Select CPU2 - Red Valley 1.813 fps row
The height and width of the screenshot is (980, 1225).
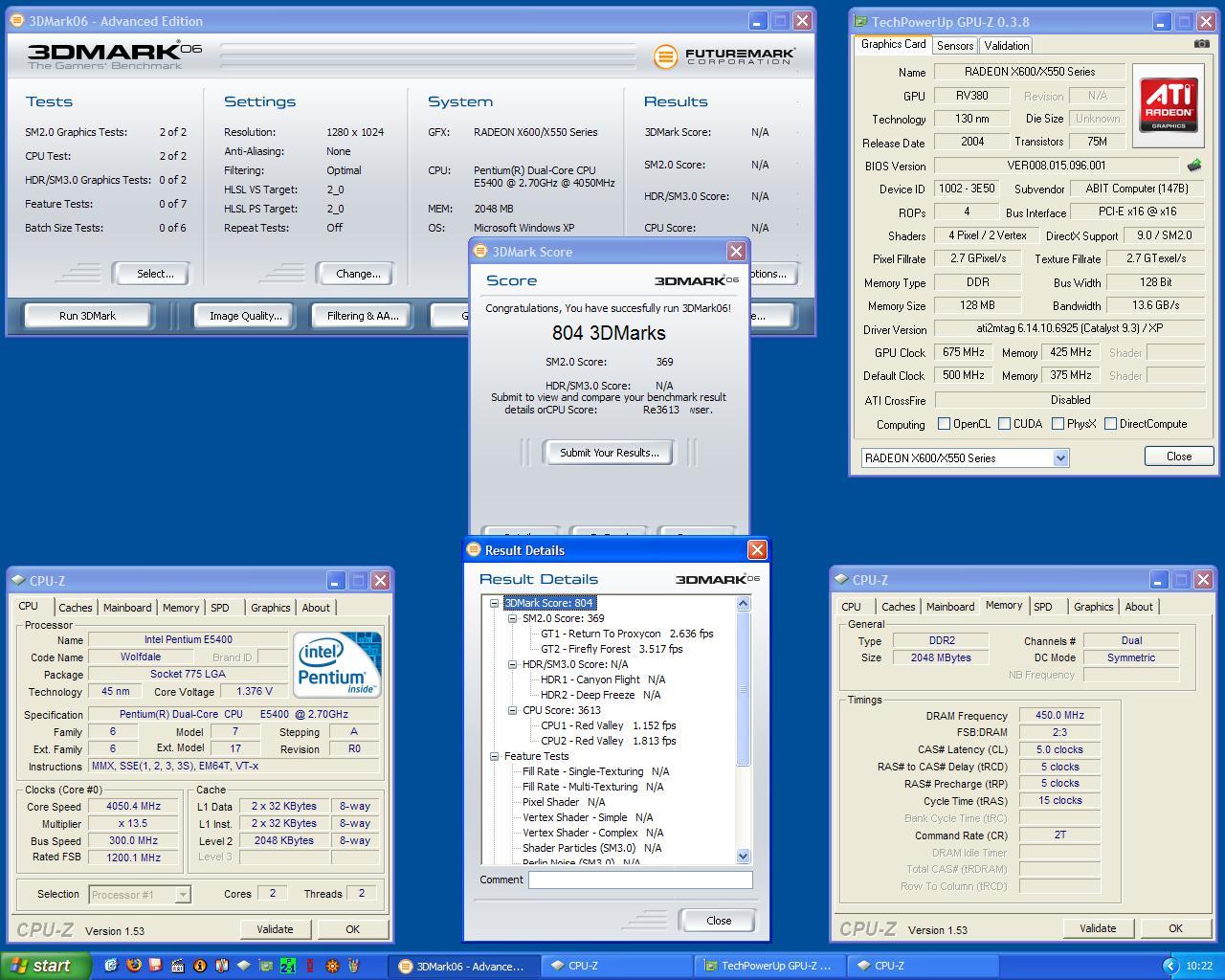tap(608, 741)
